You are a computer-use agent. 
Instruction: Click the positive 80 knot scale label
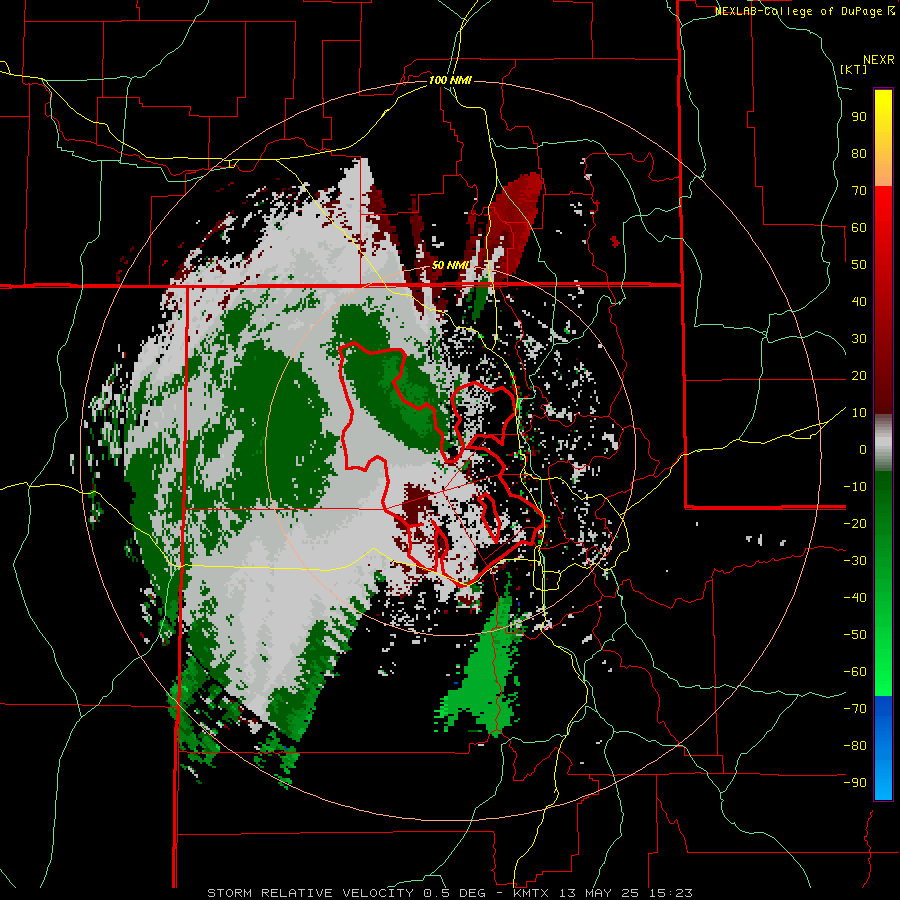859,153
